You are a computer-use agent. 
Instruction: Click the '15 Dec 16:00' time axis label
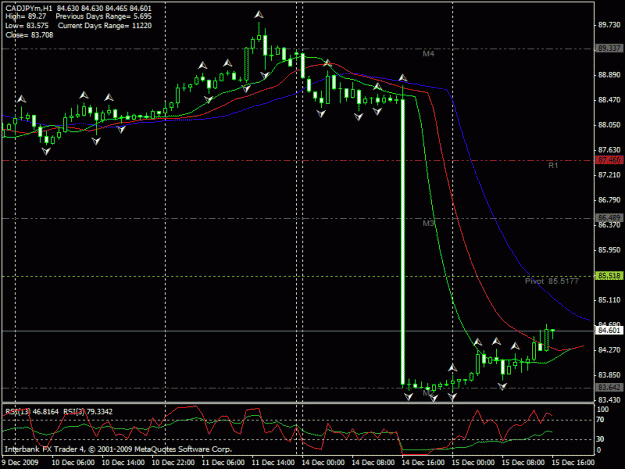click(x=573, y=463)
